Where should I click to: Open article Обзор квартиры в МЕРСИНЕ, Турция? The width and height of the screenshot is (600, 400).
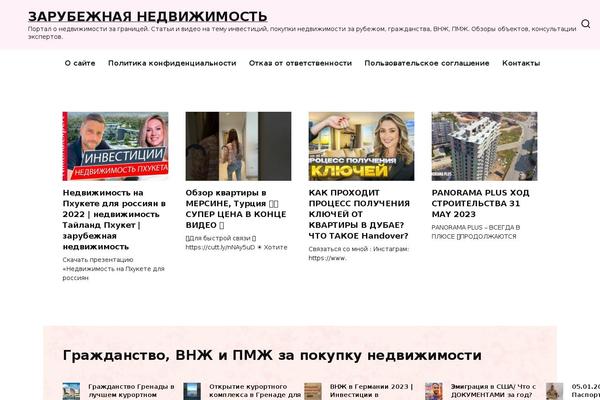click(236, 209)
